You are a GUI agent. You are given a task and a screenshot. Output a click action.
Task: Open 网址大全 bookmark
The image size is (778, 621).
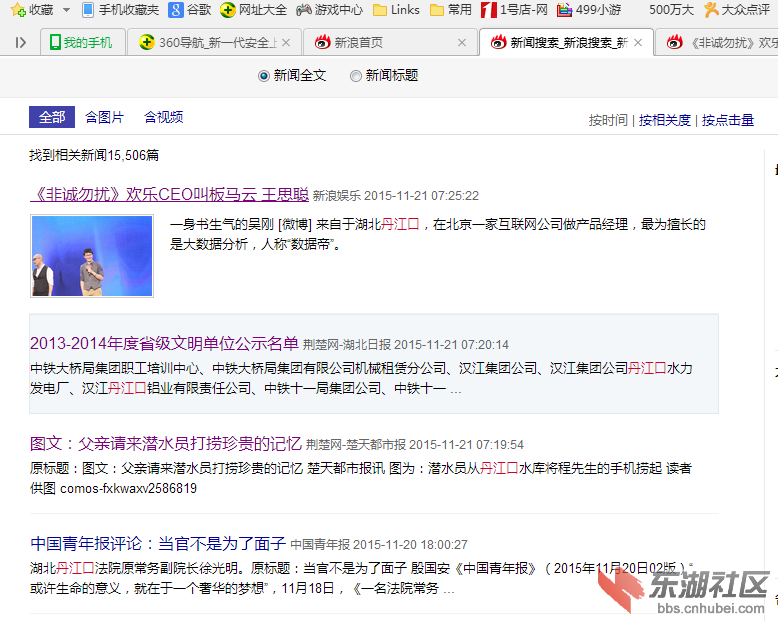(254, 10)
